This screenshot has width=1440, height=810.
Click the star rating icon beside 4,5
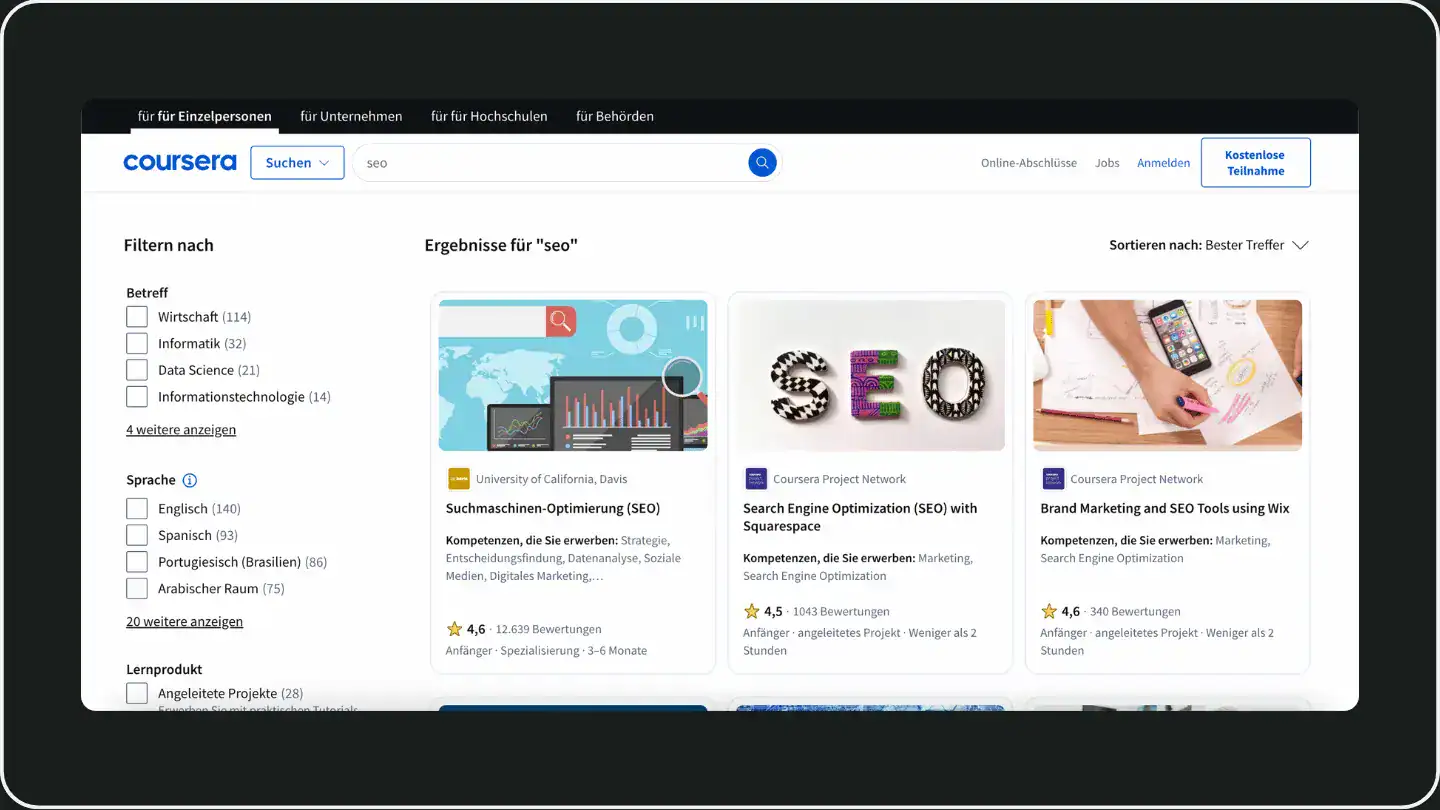(751, 611)
